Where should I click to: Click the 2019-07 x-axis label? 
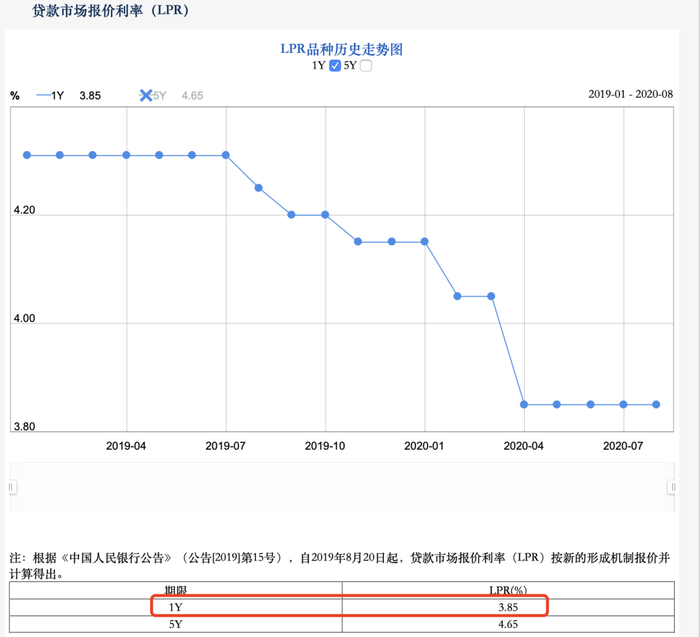[225, 446]
